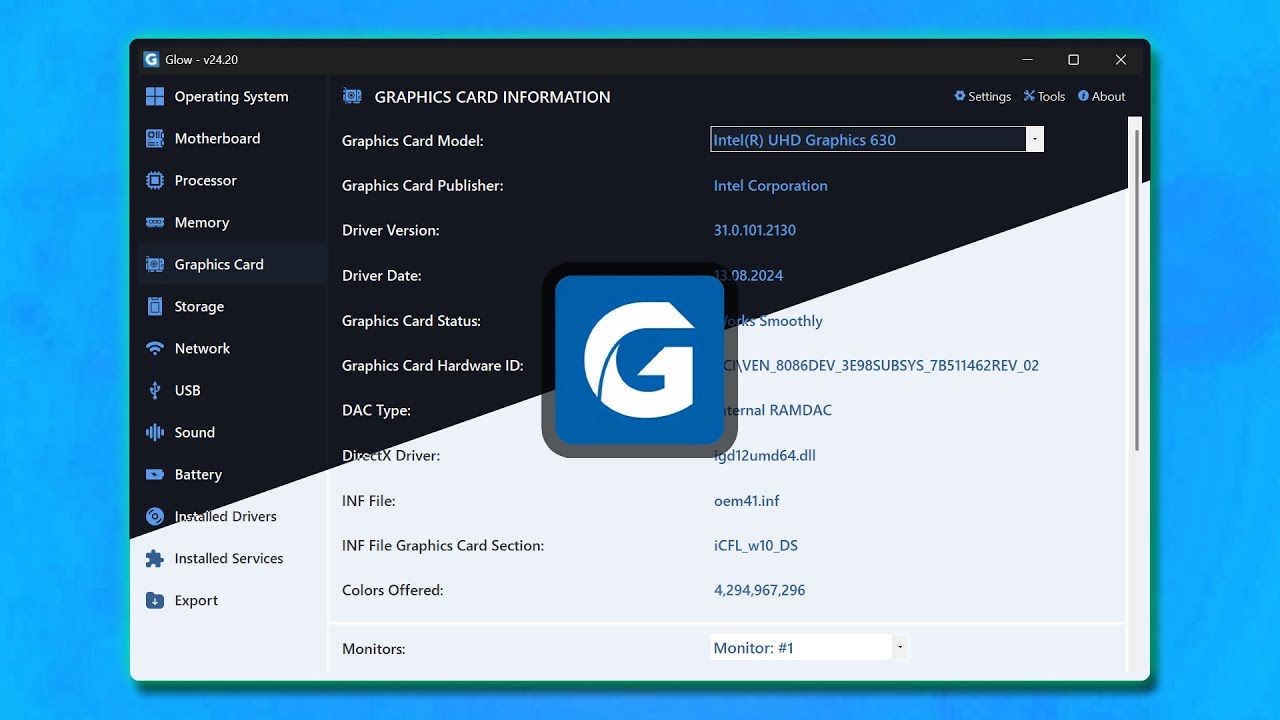Image resolution: width=1280 pixels, height=720 pixels.
Task: Click the Sound waveform icon
Action: point(155,432)
